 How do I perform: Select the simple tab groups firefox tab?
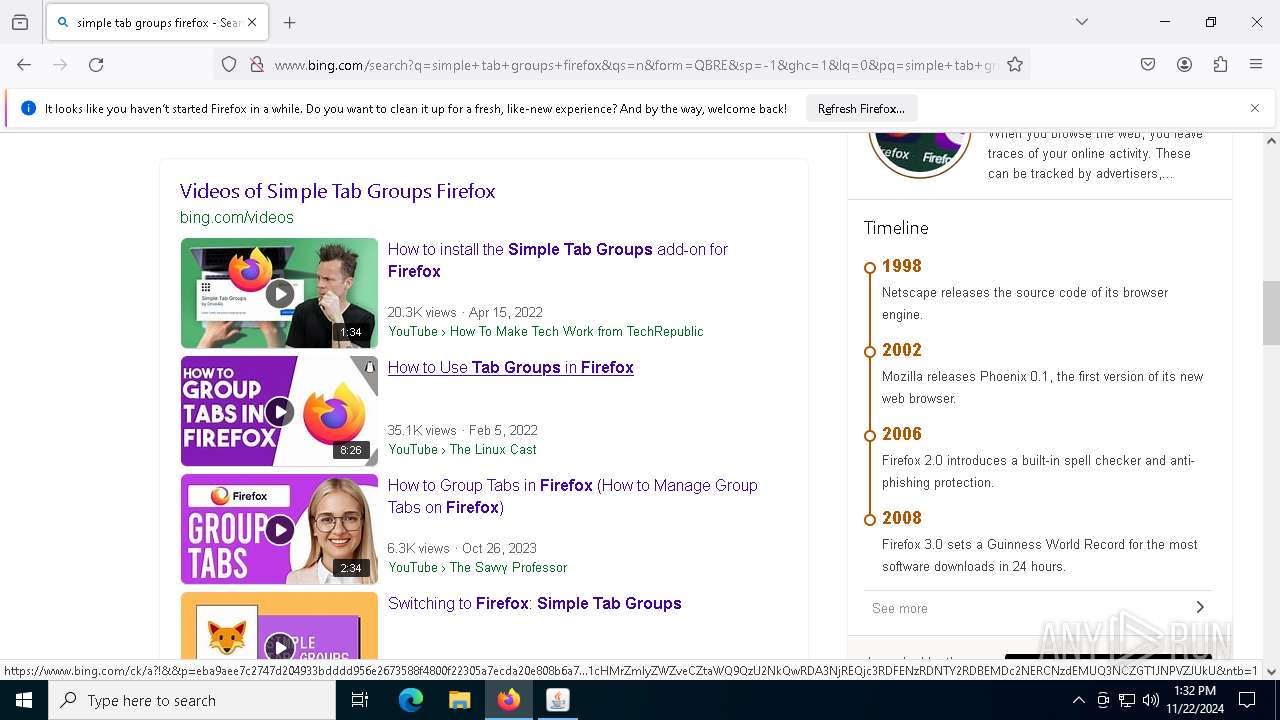tap(157, 22)
